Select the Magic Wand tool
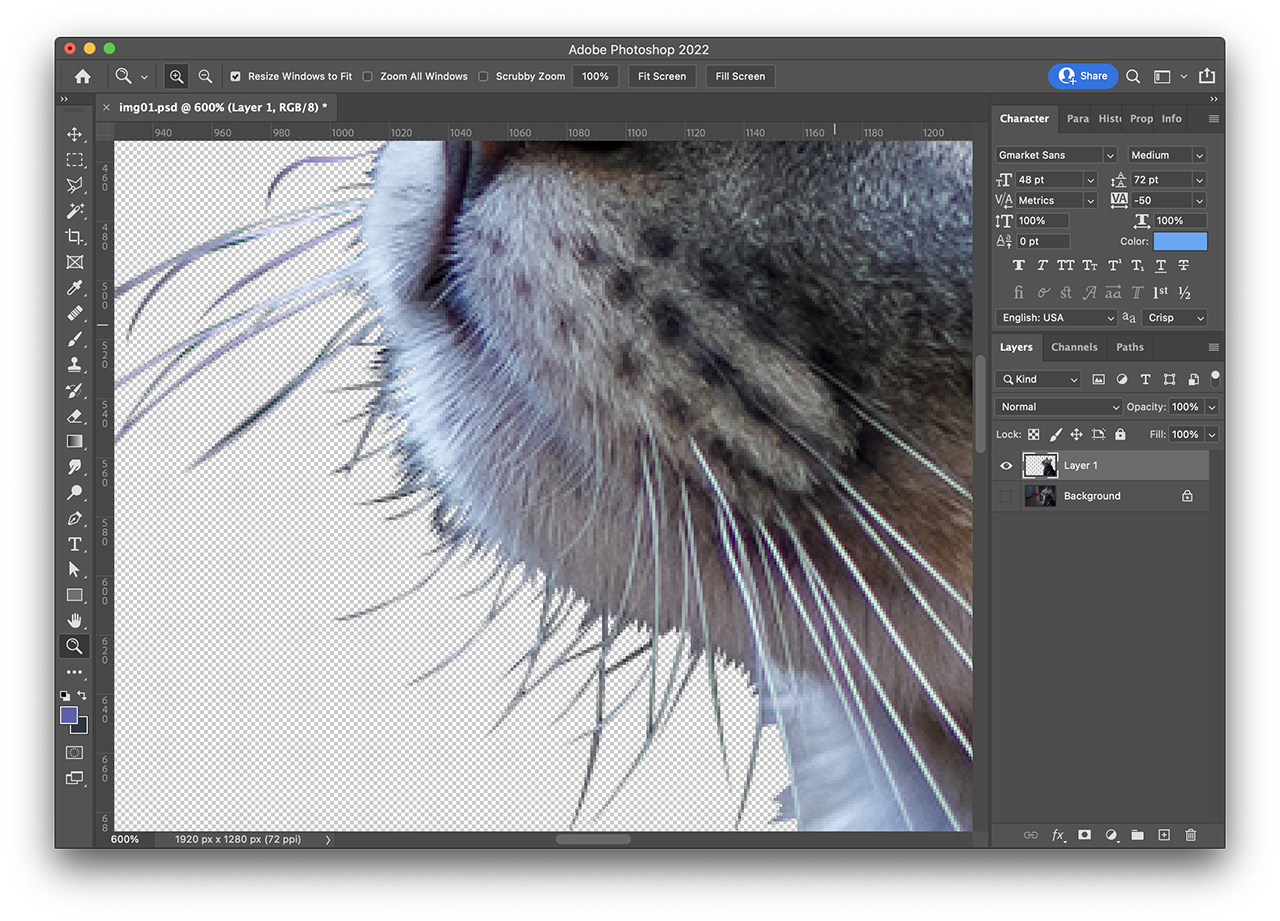The height and width of the screenshot is (921, 1280). click(75, 211)
